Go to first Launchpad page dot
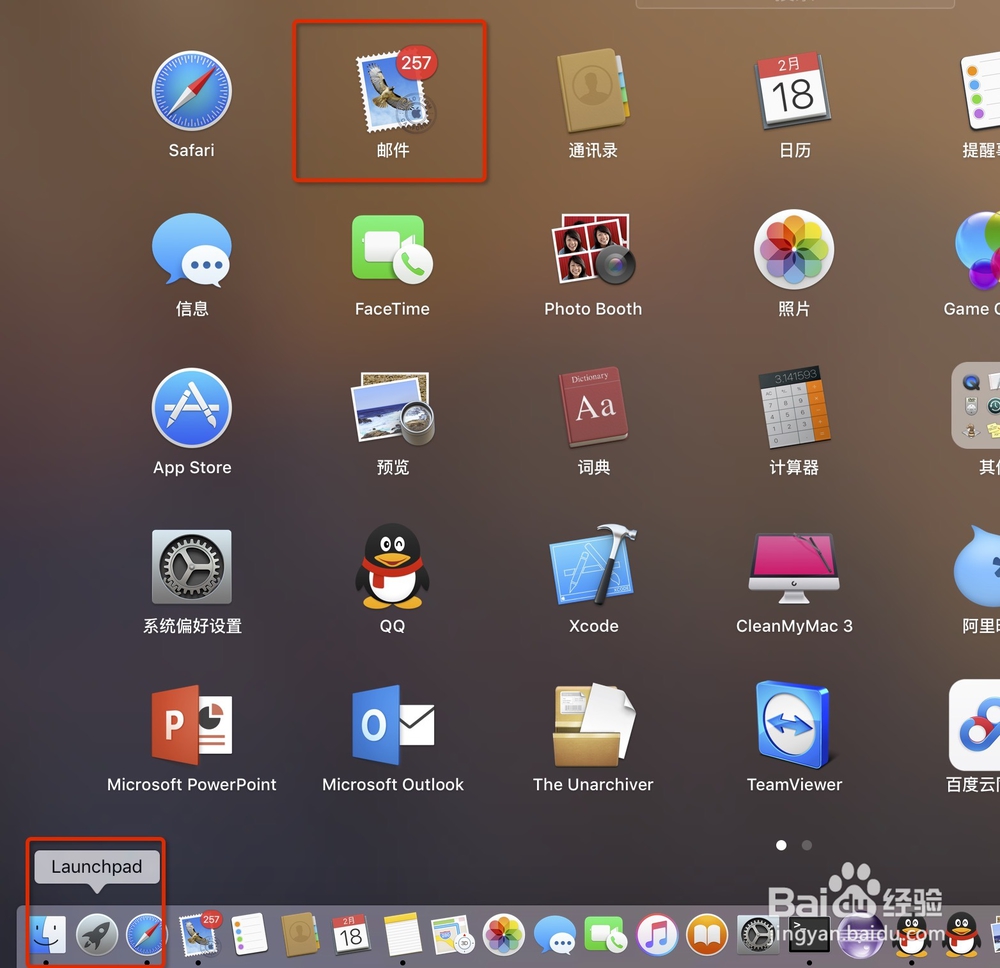Screen dimensions: 1000x968 click(781, 845)
